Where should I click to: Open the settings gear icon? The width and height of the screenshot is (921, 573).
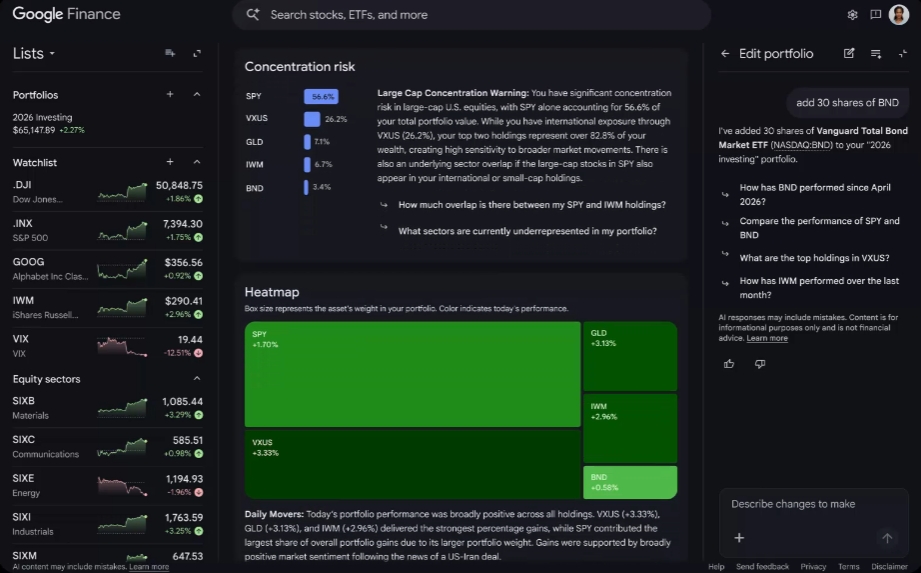(852, 15)
